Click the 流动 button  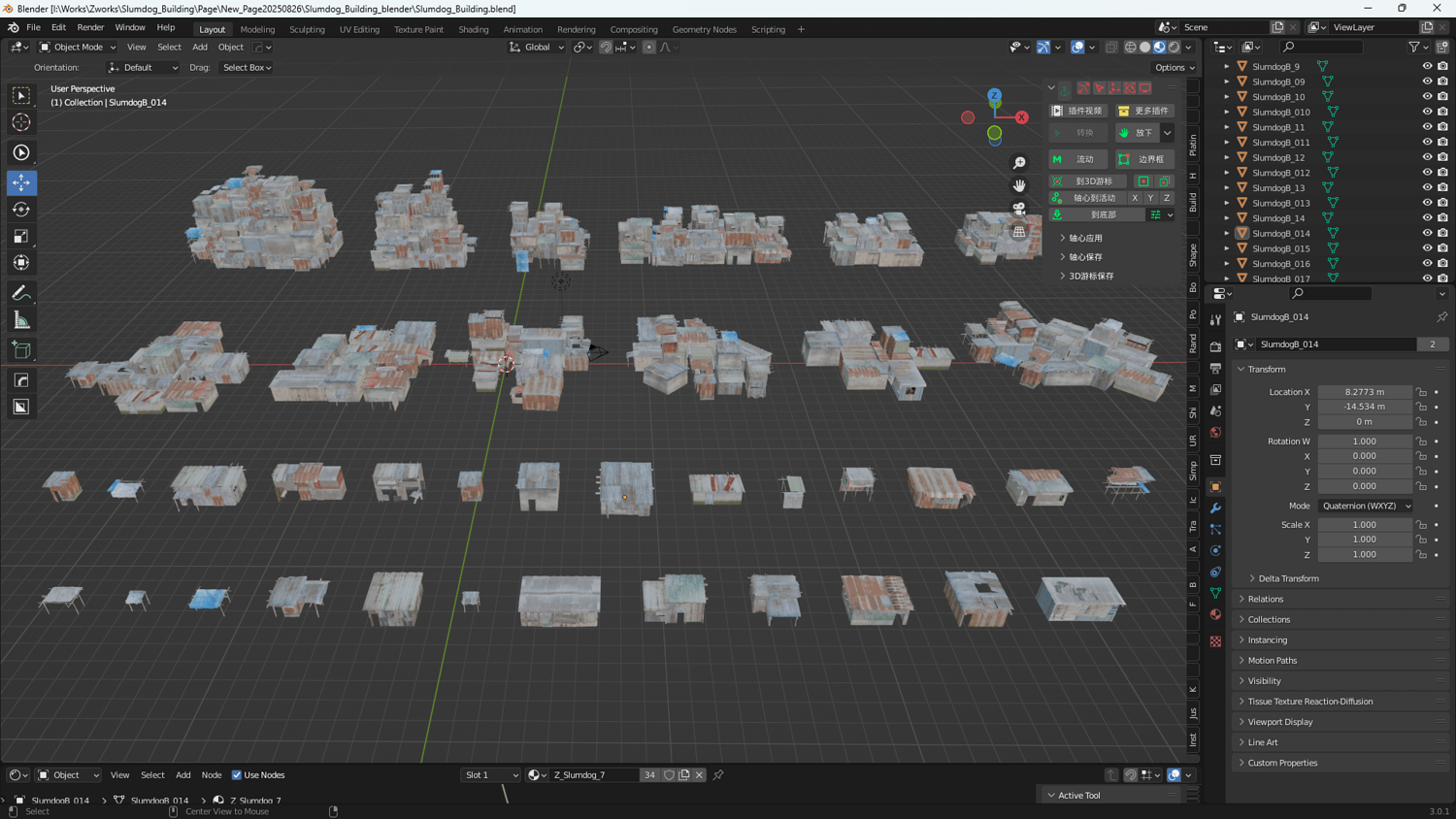(x=1078, y=159)
